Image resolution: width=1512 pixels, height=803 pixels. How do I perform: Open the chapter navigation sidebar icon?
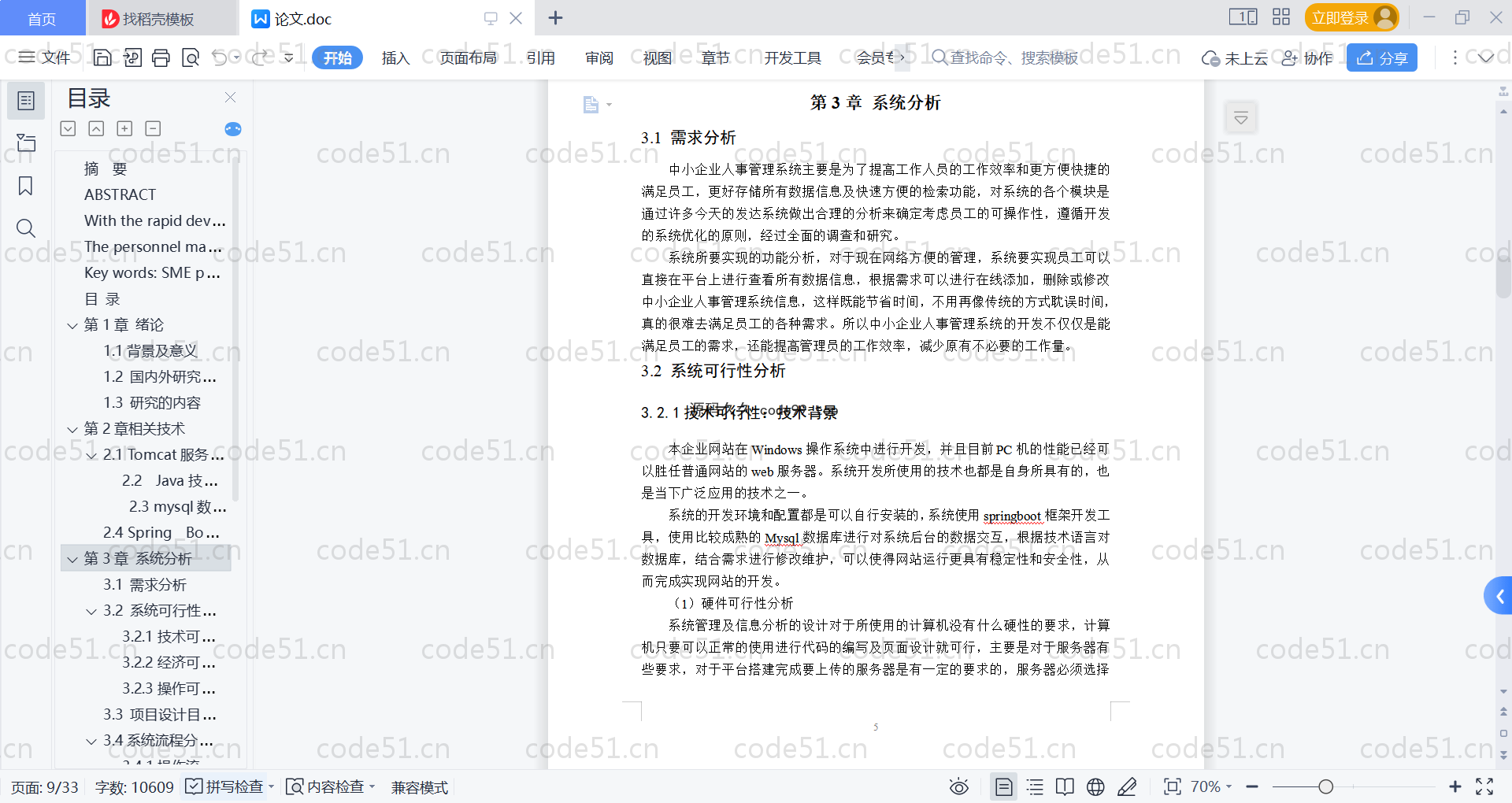tap(26, 142)
